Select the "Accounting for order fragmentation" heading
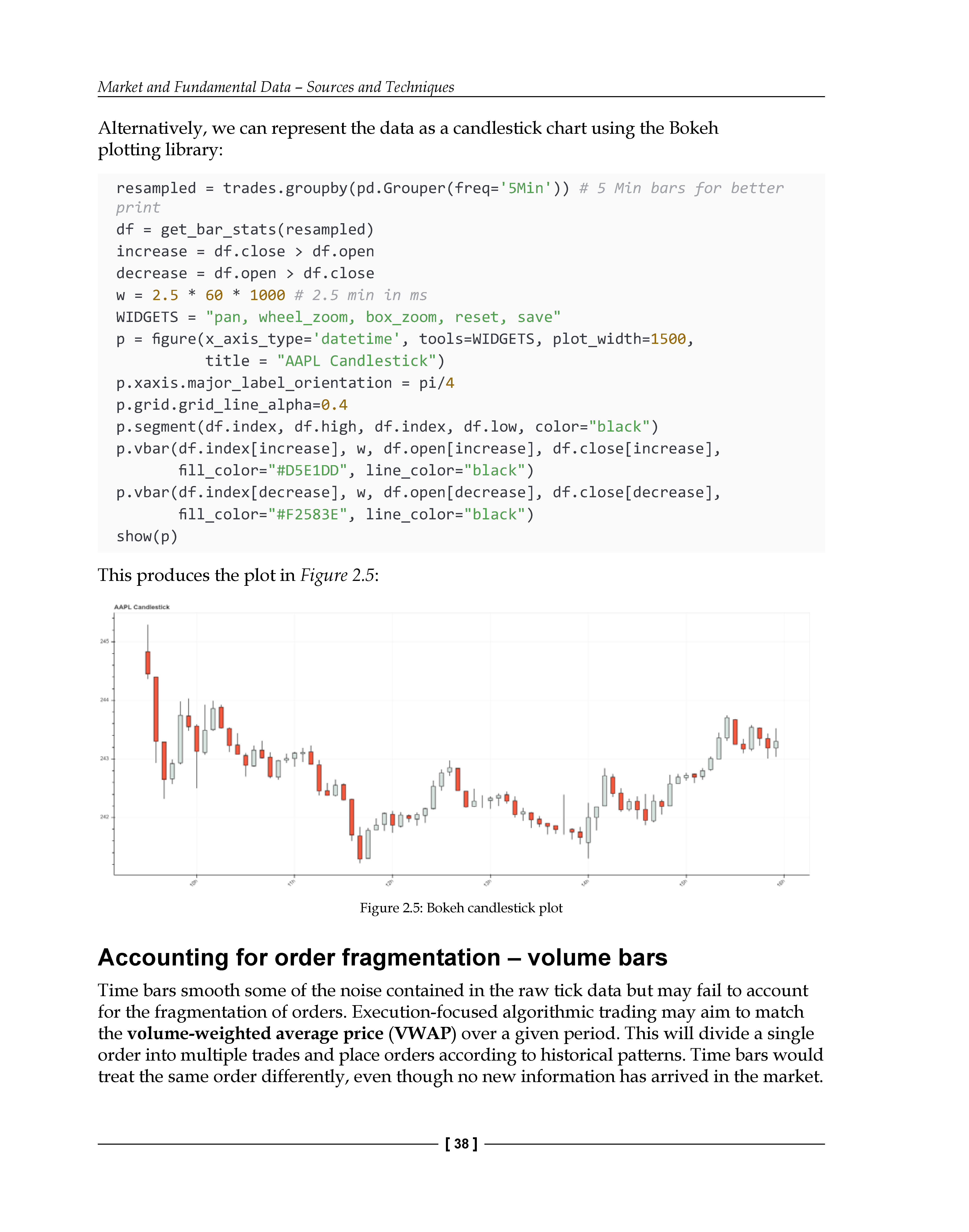 [382, 957]
